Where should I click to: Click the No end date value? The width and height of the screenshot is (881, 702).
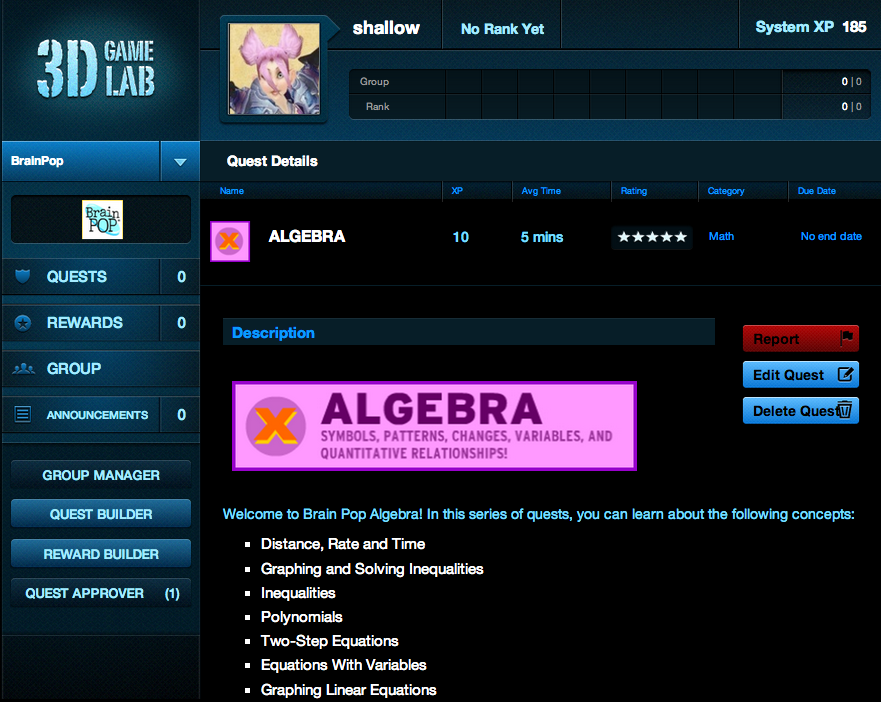pos(831,237)
